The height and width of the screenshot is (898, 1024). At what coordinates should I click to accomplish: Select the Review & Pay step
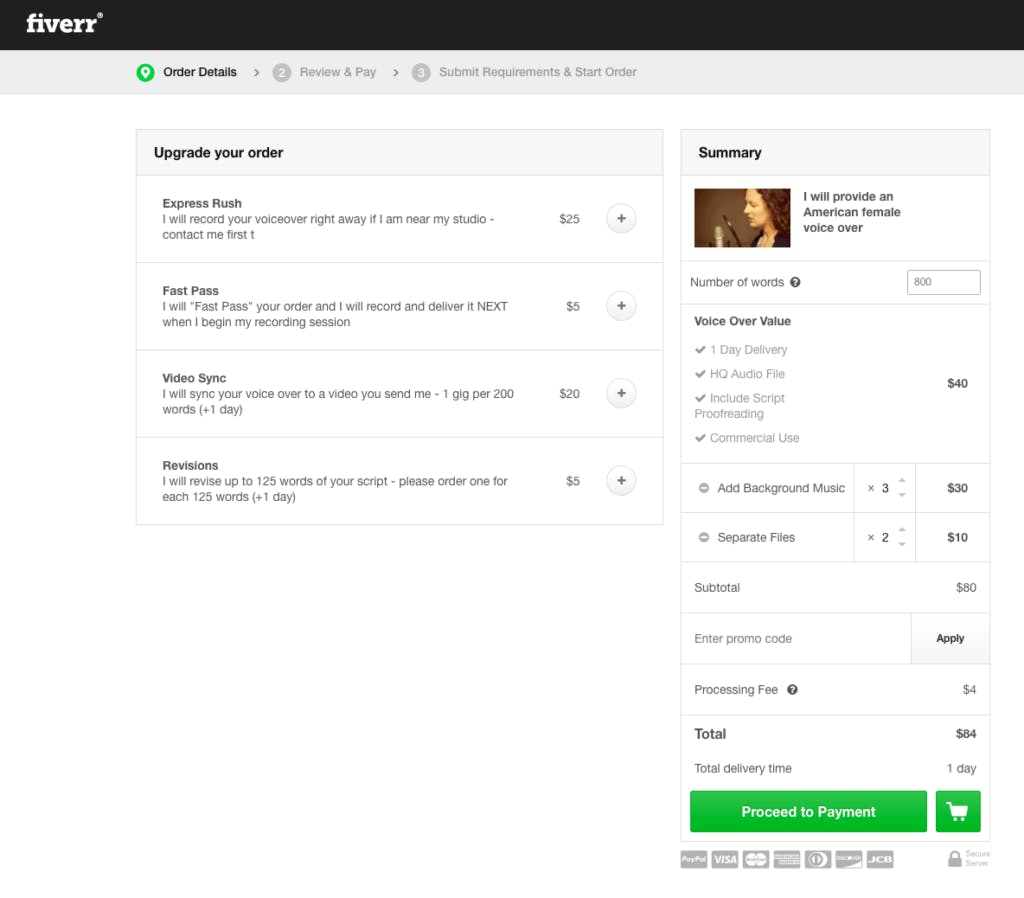coord(338,72)
